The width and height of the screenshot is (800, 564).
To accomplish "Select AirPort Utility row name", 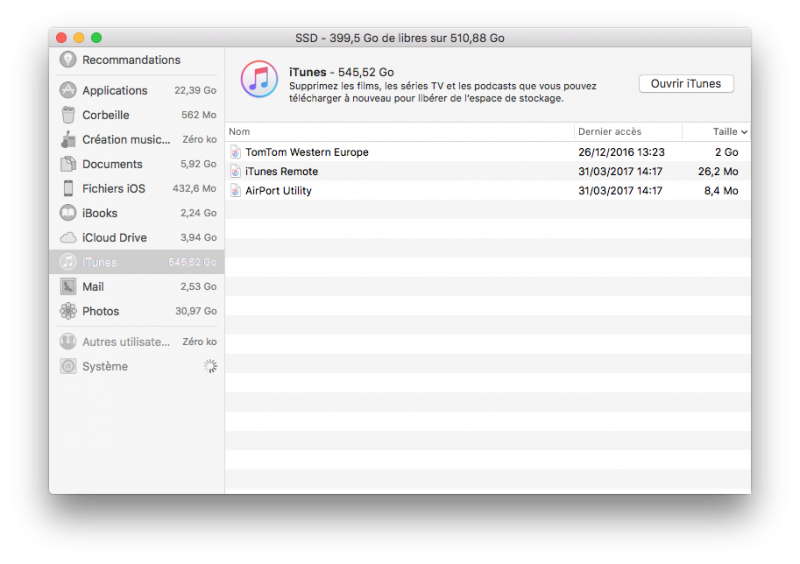I will pos(278,191).
